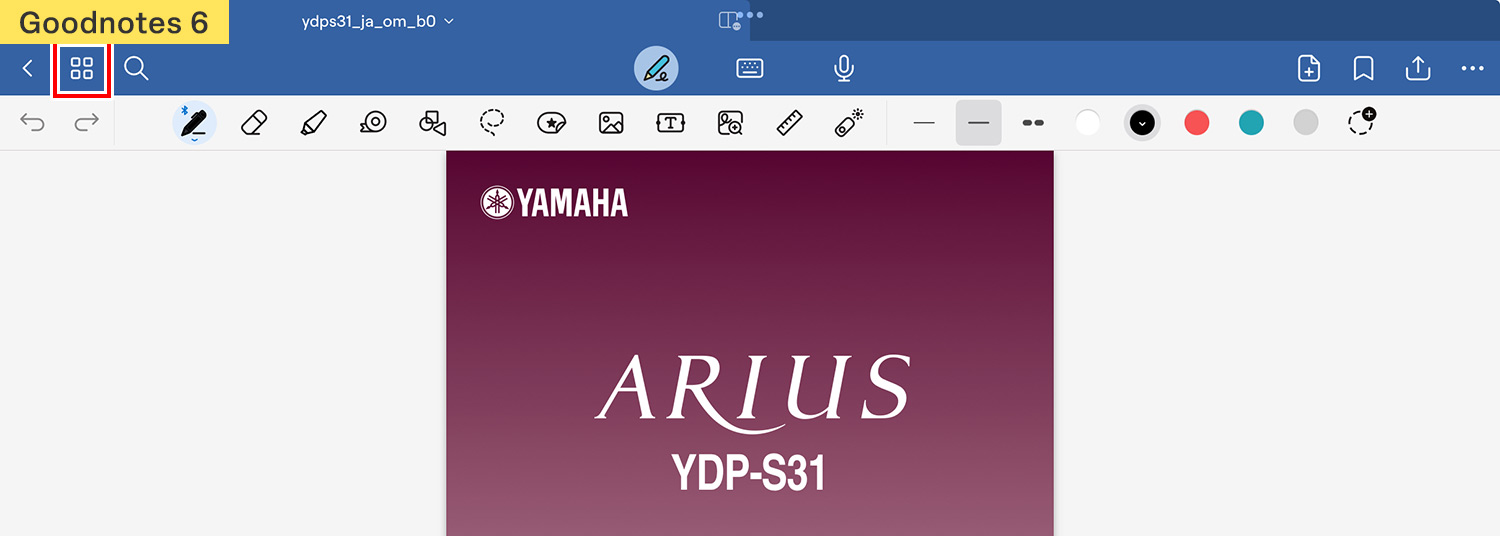Go back with the left chevron arrow
Screen dimensions: 1500x536
(28, 69)
